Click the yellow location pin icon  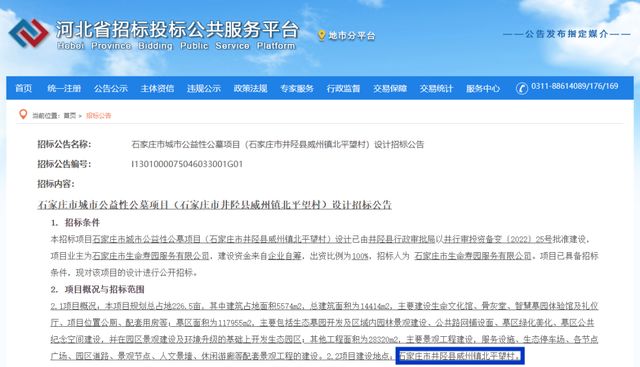[322, 36]
